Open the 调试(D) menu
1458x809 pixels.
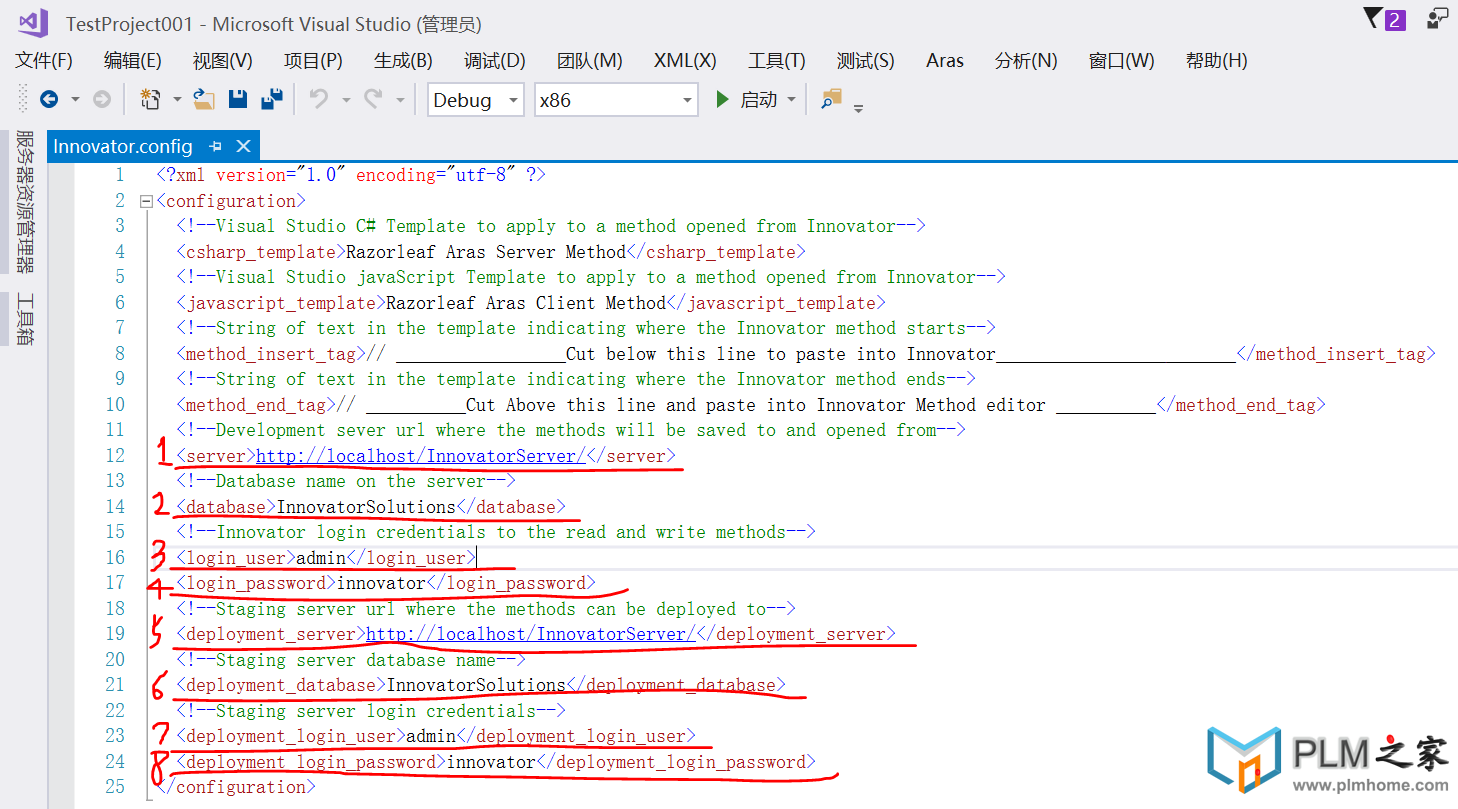pyautogui.click(x=494, y=60)
